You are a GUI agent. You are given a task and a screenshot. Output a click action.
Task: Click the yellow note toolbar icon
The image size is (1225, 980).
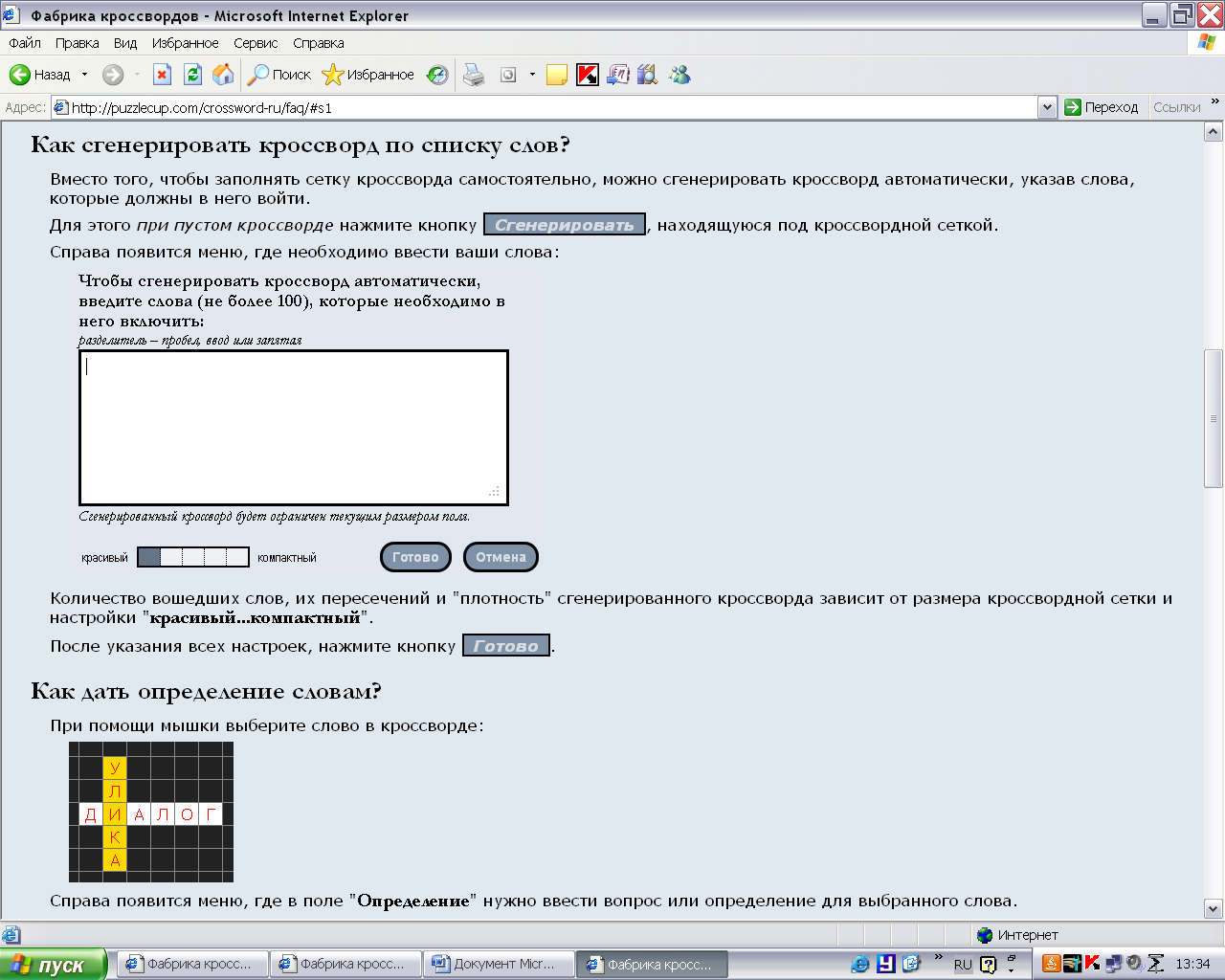click(x=557, y=75)
